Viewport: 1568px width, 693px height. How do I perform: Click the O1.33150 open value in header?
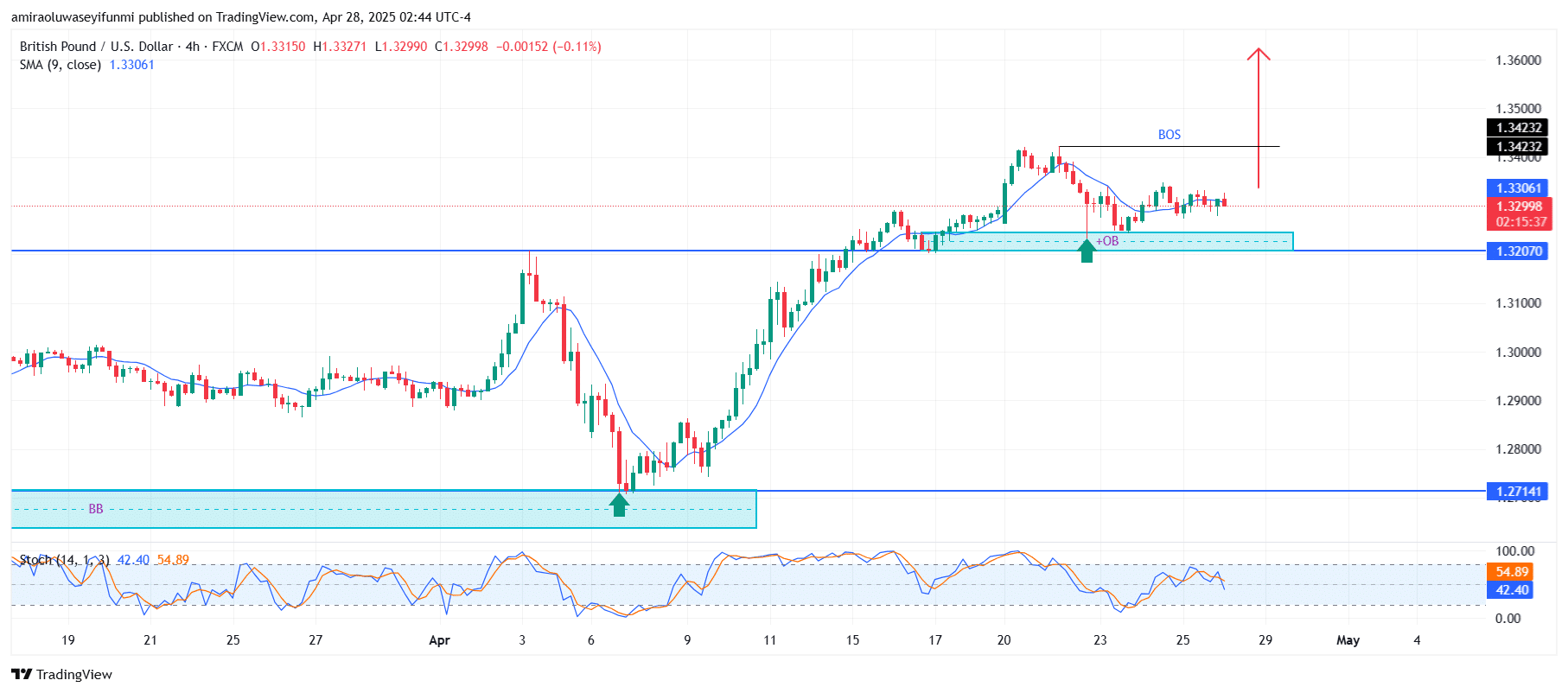(277, 47)
